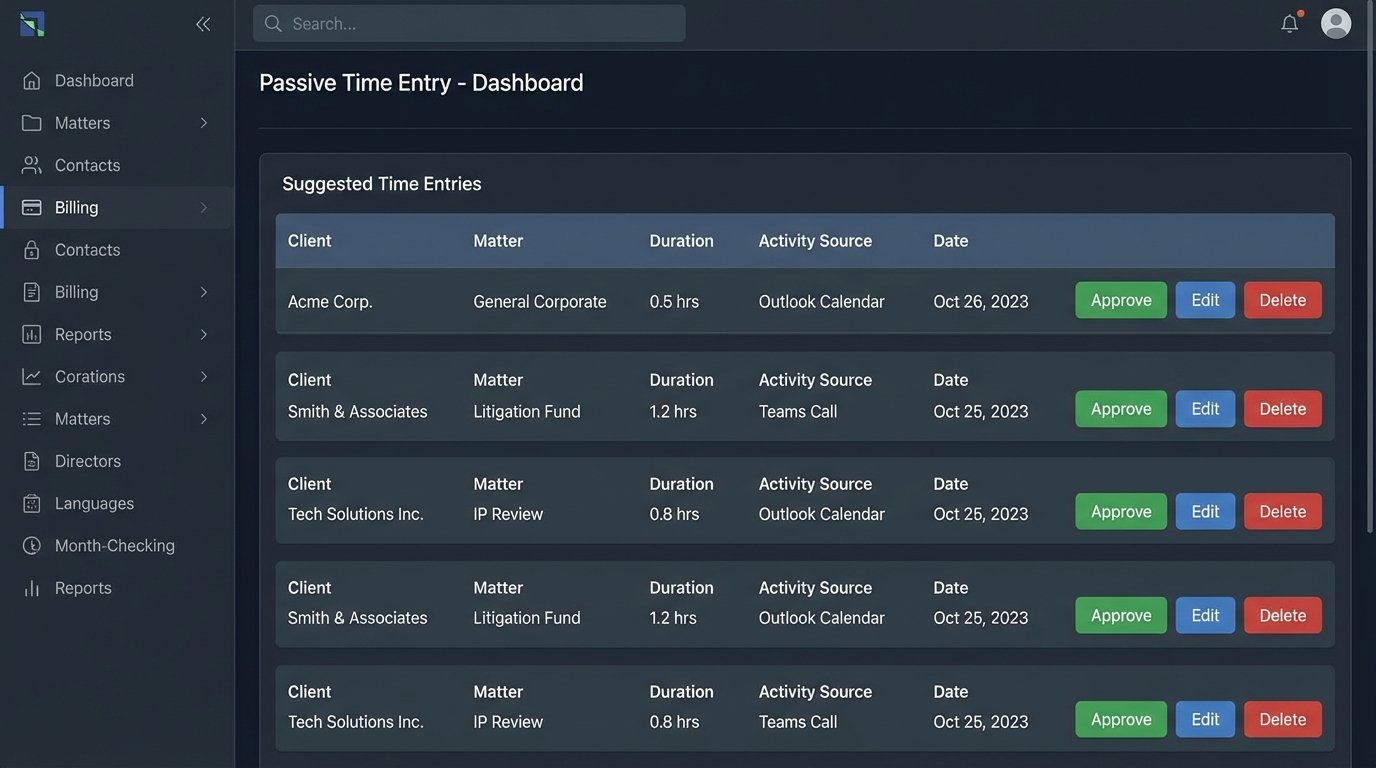Click the padlock icon beside Contacts

tap(32, 249)
